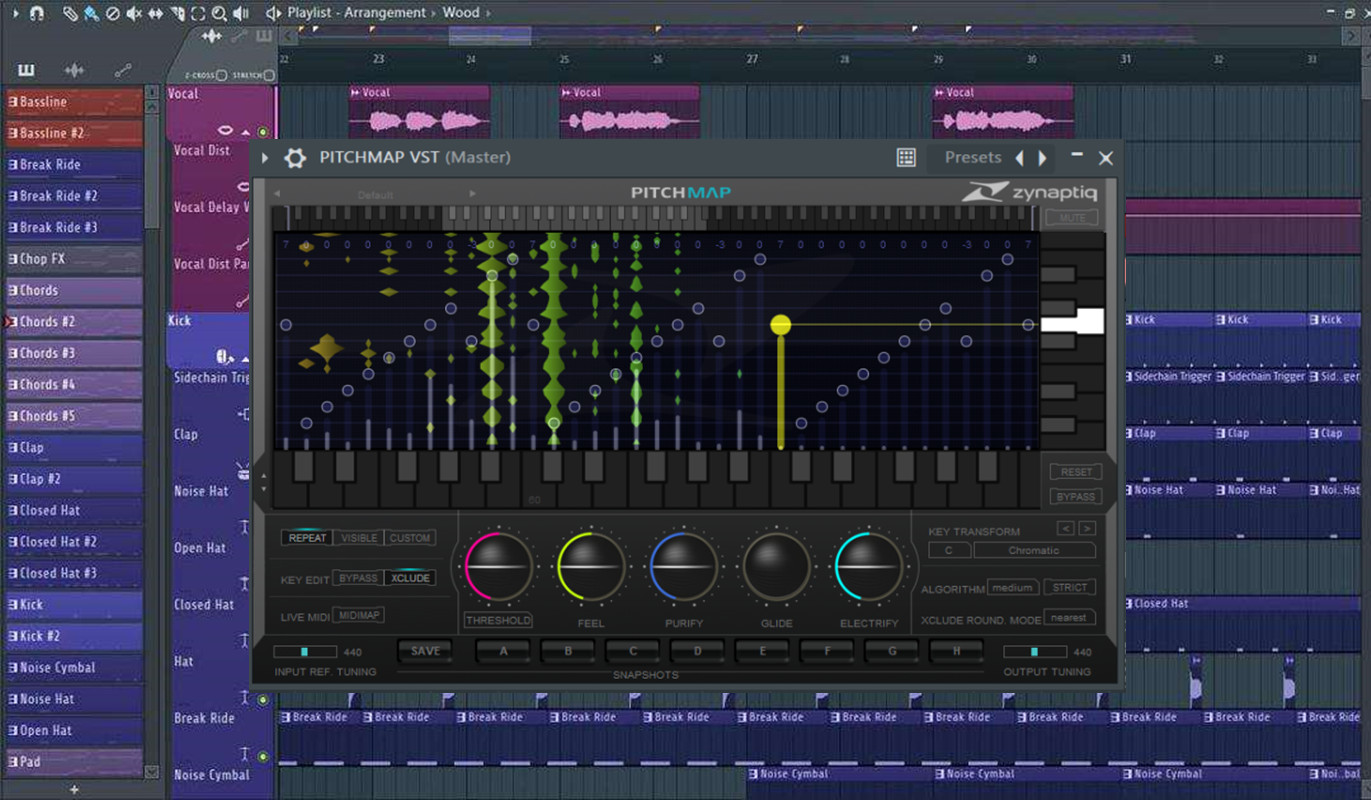This screenshot has width=1371, height=800.
Task: Enable the STRETCH checkbox
Action: coord(269,75)
